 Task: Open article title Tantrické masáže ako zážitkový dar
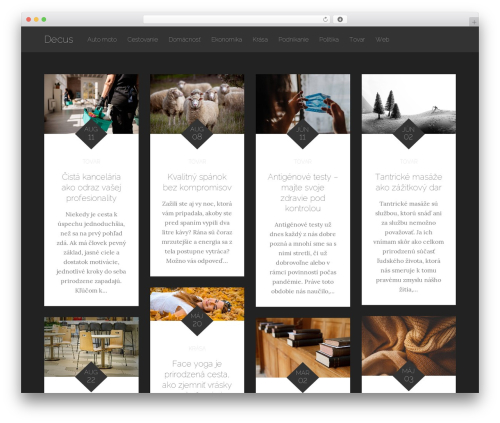pos(408,182)
